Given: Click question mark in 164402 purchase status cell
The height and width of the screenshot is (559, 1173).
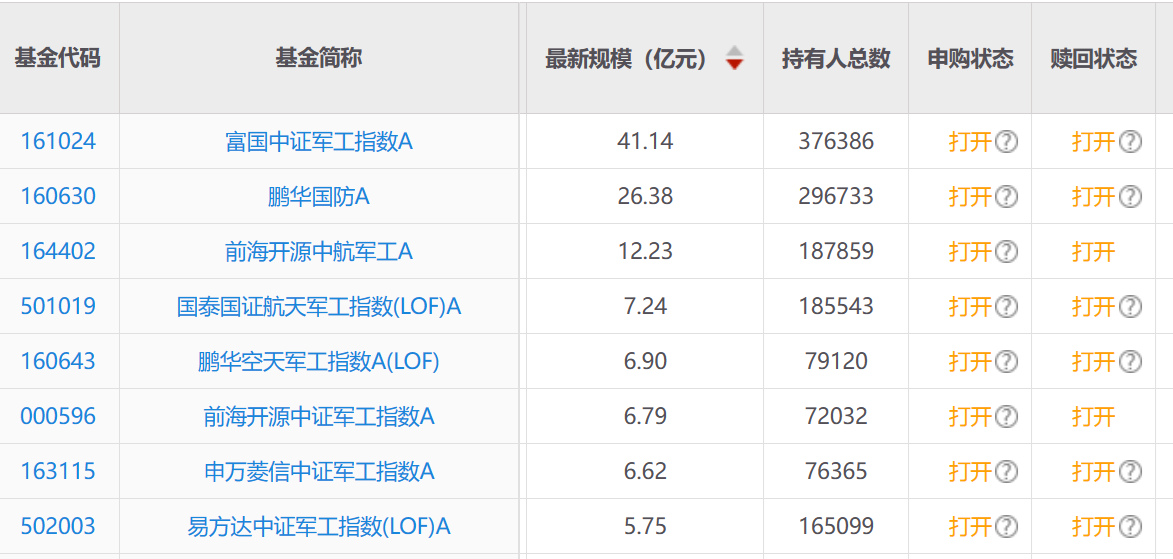Looking at the screenshot, I should click(x=1007, y=251).
